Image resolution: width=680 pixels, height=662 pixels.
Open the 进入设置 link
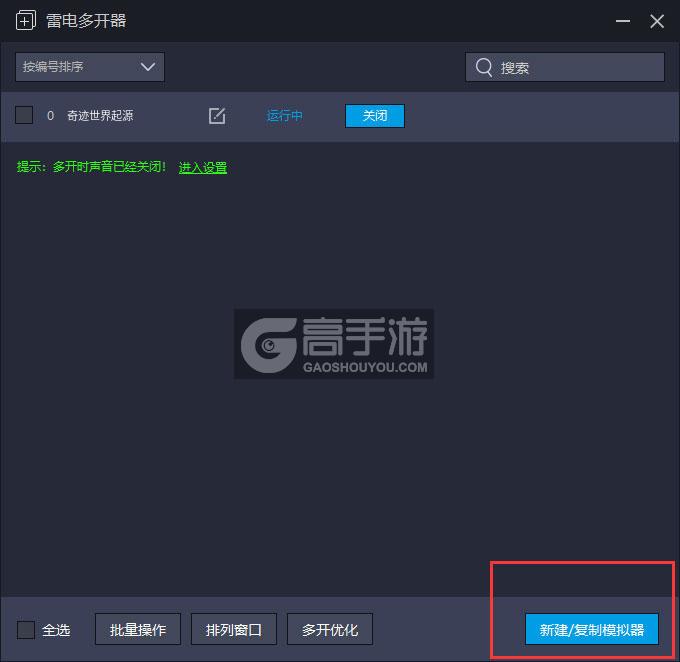tap(203, 167)
